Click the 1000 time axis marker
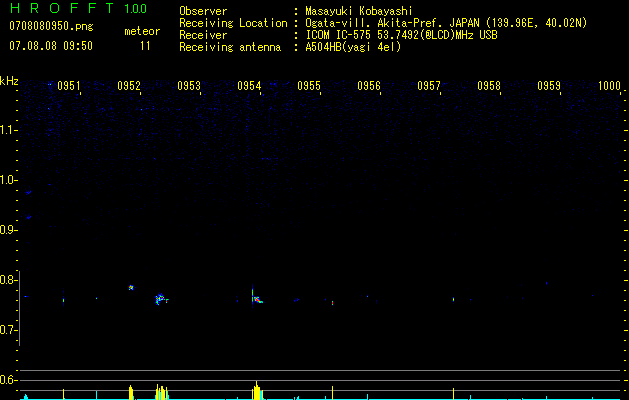The width and height of the screenshot is (629, 400). coord(609,86)
